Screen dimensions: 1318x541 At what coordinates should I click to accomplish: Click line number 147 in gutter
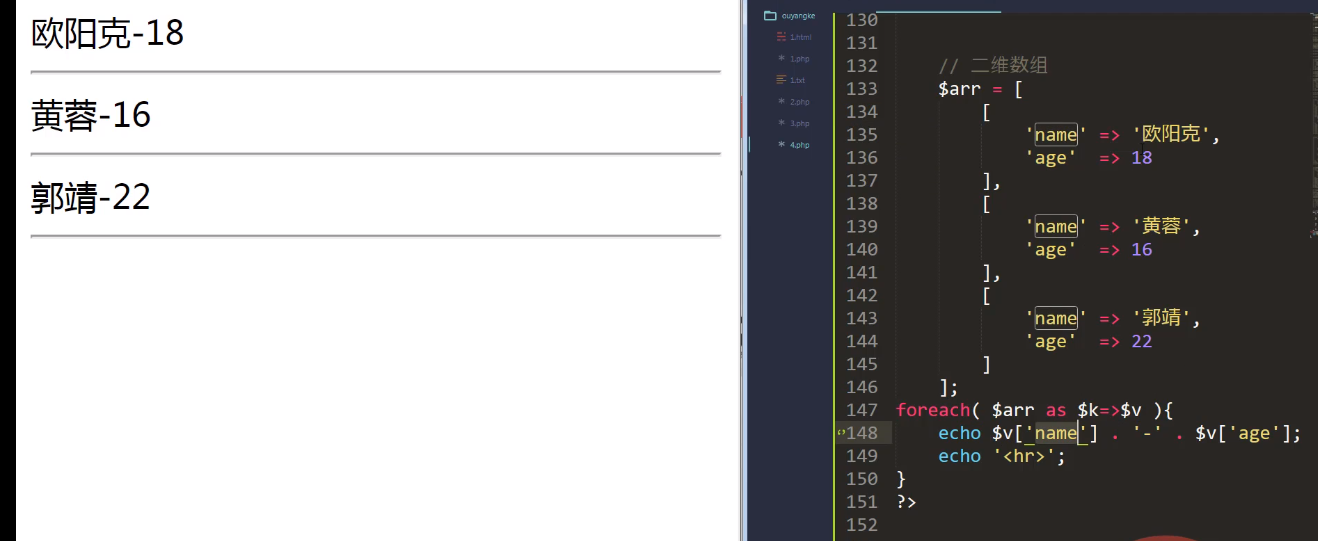click(x=861, y=410)
